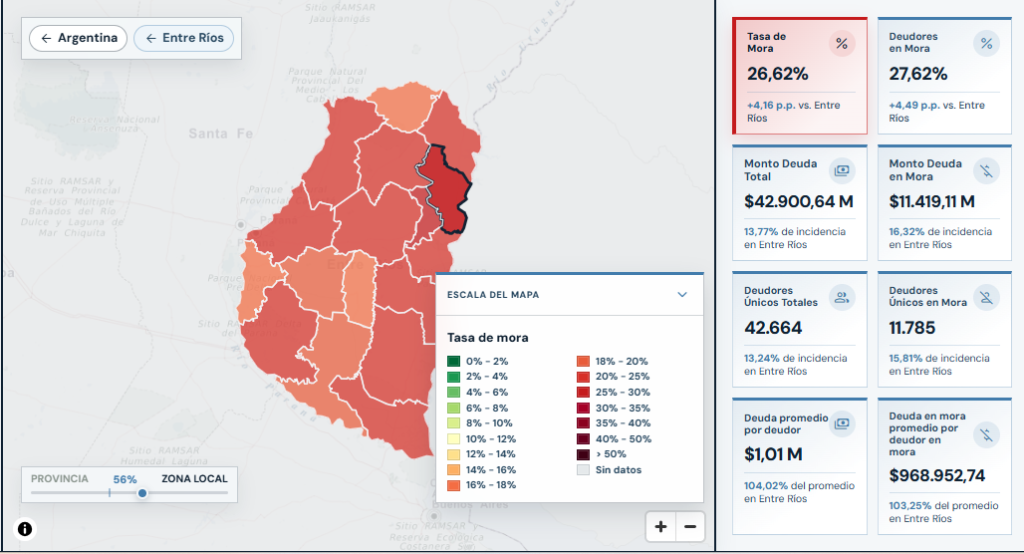
Task: Click the ESCALA DEL MAPA panel title
Action: pyautogui.click(x=493, y=295)
